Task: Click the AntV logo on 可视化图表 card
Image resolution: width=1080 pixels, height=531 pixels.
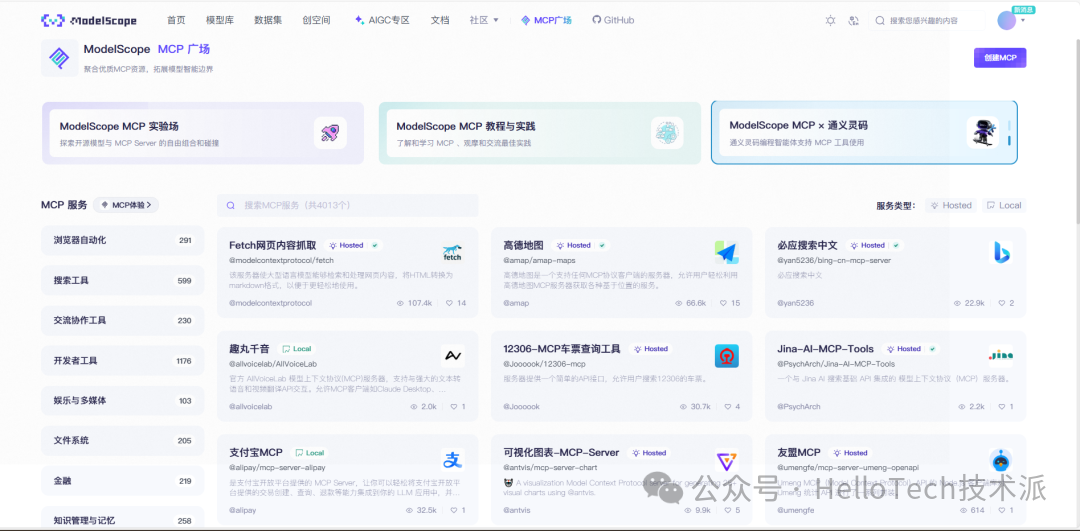Action: [x=727, y=460]
